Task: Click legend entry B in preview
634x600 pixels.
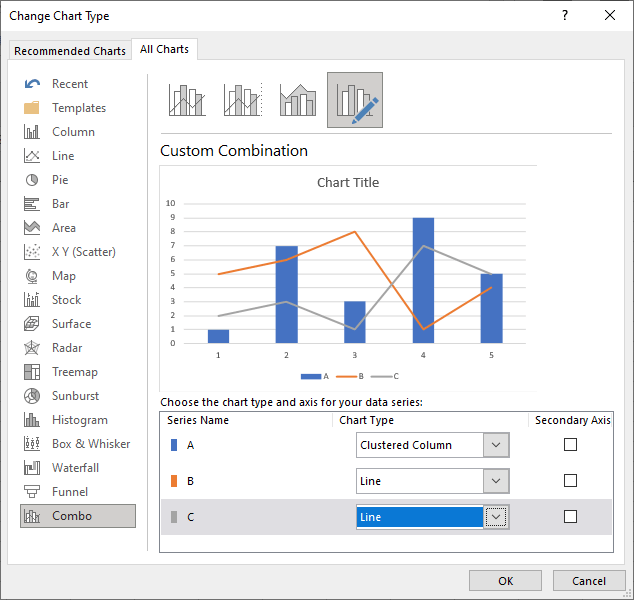Action: pos(350,376)
